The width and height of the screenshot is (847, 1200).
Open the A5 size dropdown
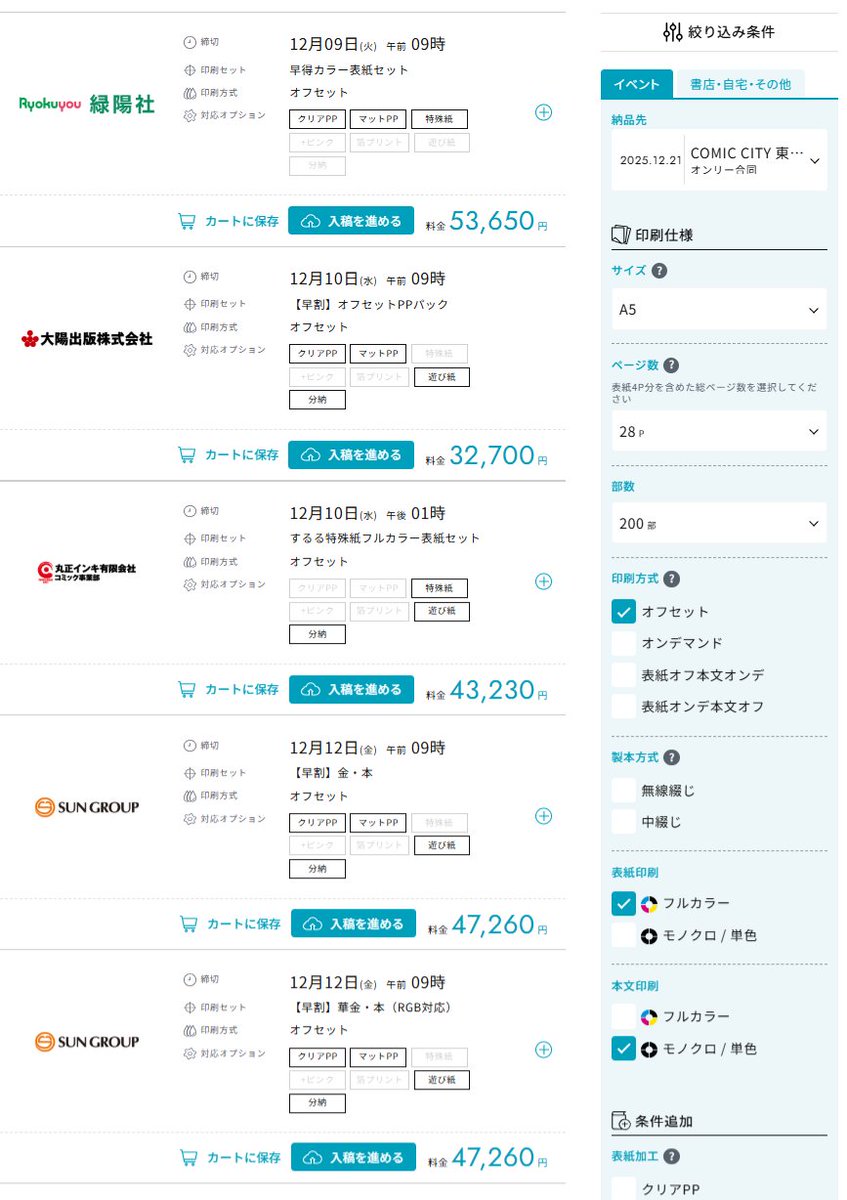pyautogui.click(x=719, y=310)
